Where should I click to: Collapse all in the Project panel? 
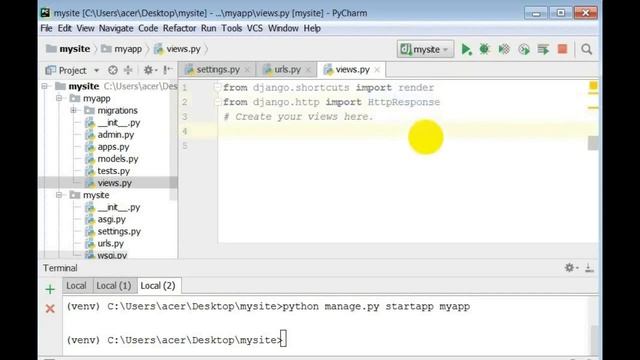(x=128, y=70)
